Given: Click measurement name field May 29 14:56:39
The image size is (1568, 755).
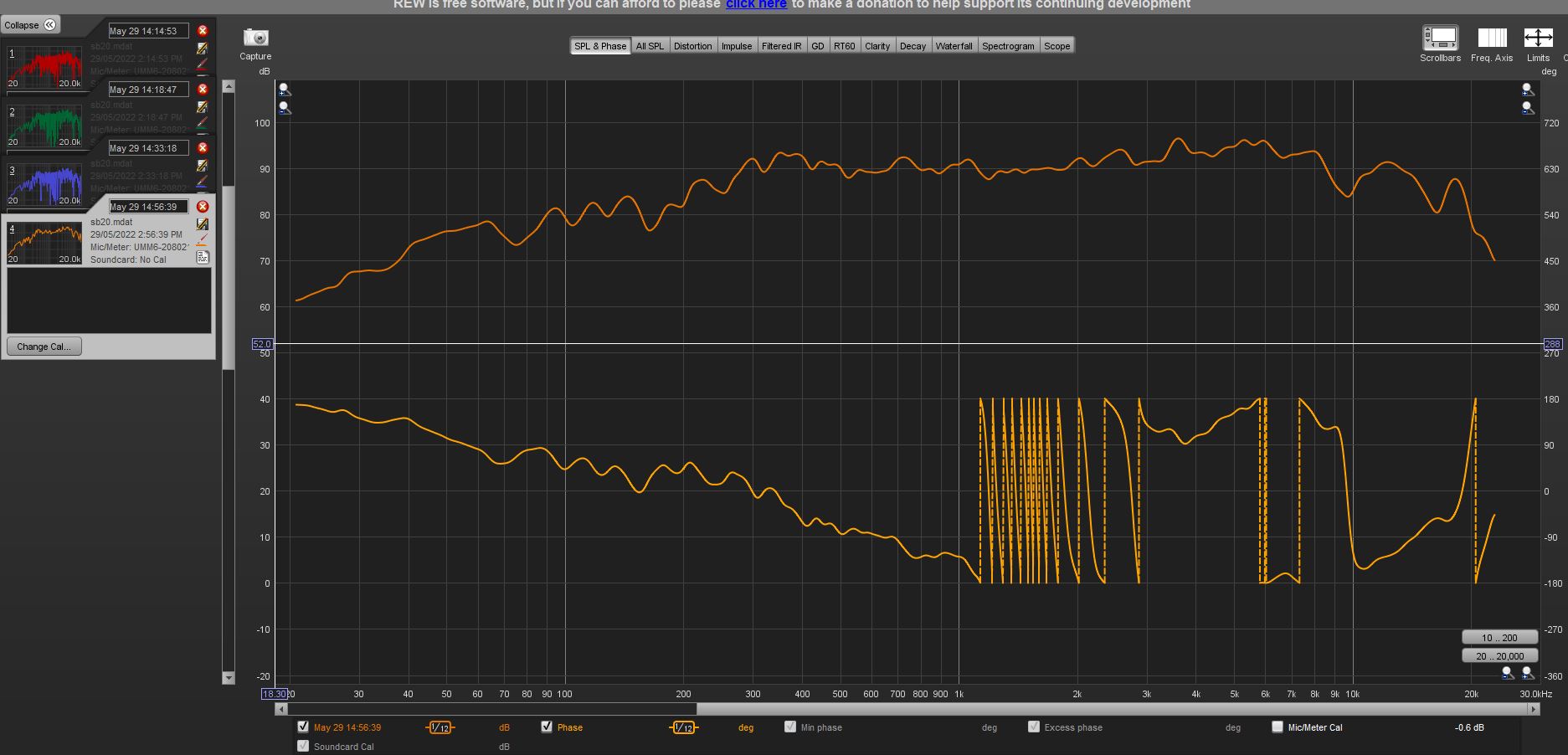Looking at the screenshot, I should (x=148, y=207).
